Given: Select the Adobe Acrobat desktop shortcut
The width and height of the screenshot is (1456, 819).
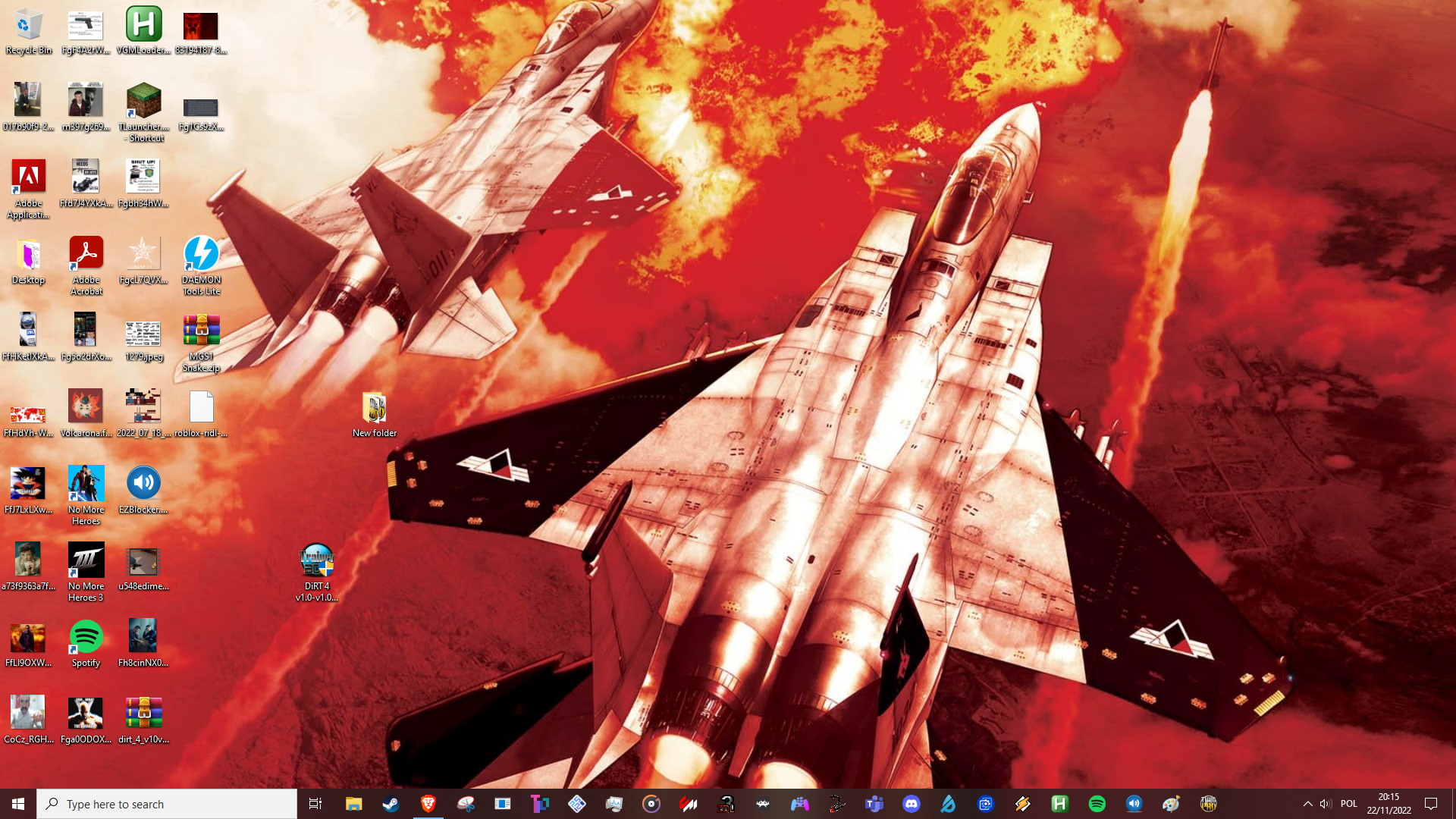Looking at the screenshot, I should pyautogui.click(x=86, y=266).
